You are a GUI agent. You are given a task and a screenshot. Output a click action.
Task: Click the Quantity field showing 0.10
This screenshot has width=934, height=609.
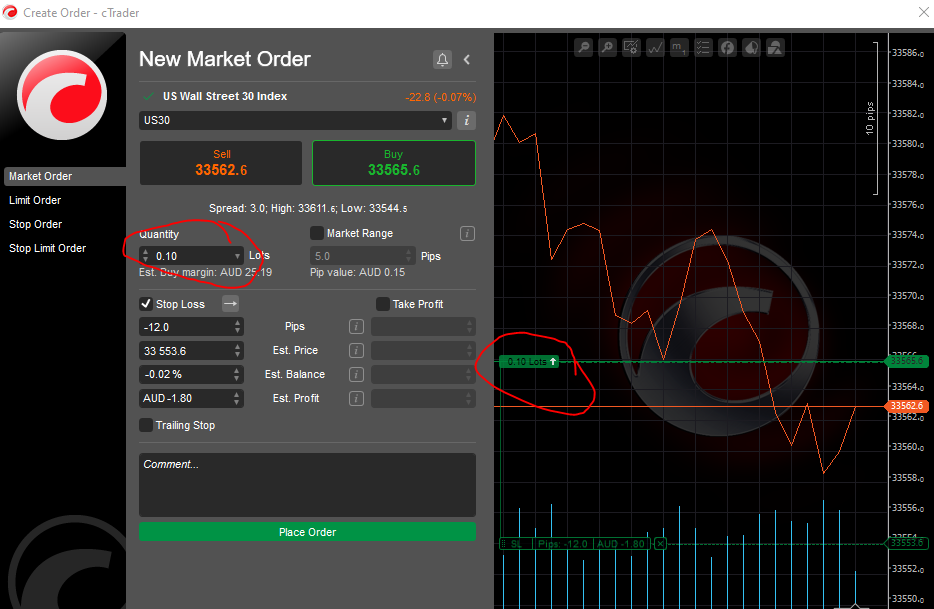(x=192, y=256)
